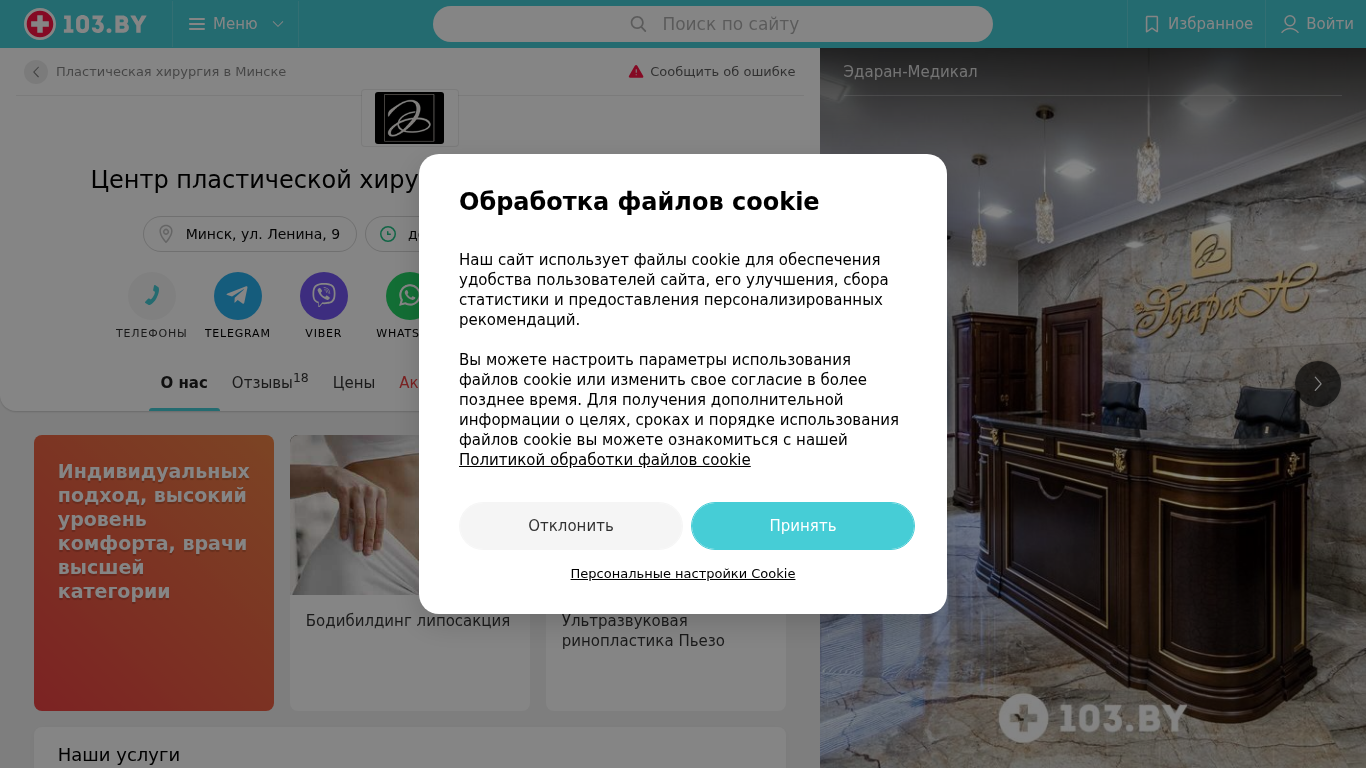Click the phone numbers icon
The height and width of the screenshot is (768, 1366).
tap(152, 296)
